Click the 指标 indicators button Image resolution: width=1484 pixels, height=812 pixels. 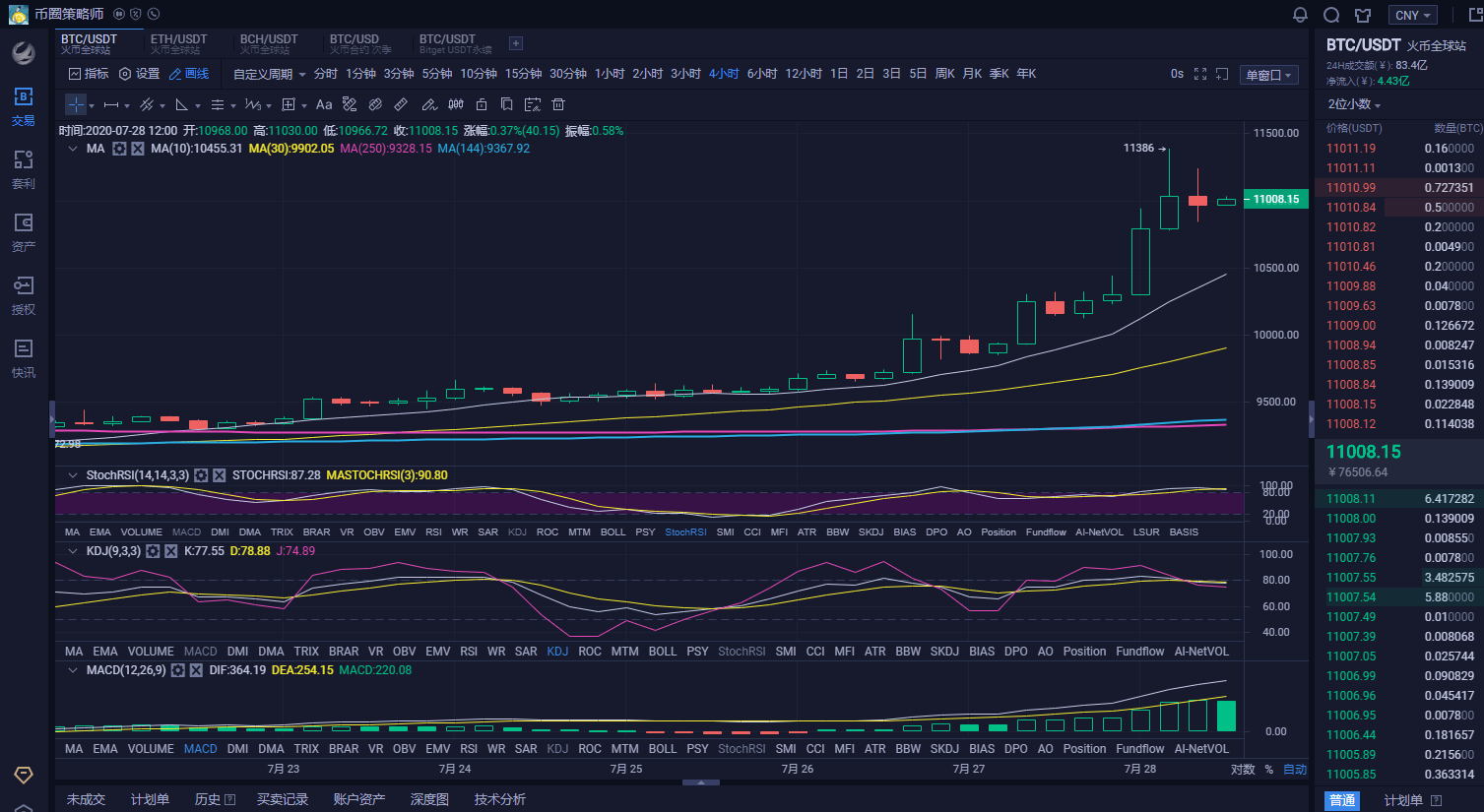(89, 74)
